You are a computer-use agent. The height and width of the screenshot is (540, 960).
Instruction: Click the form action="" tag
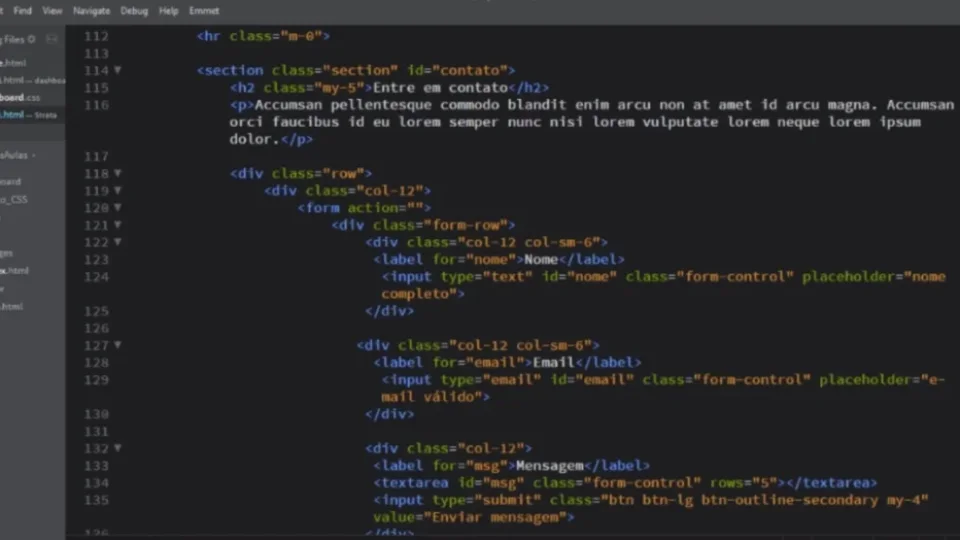[x=364, y=208]
